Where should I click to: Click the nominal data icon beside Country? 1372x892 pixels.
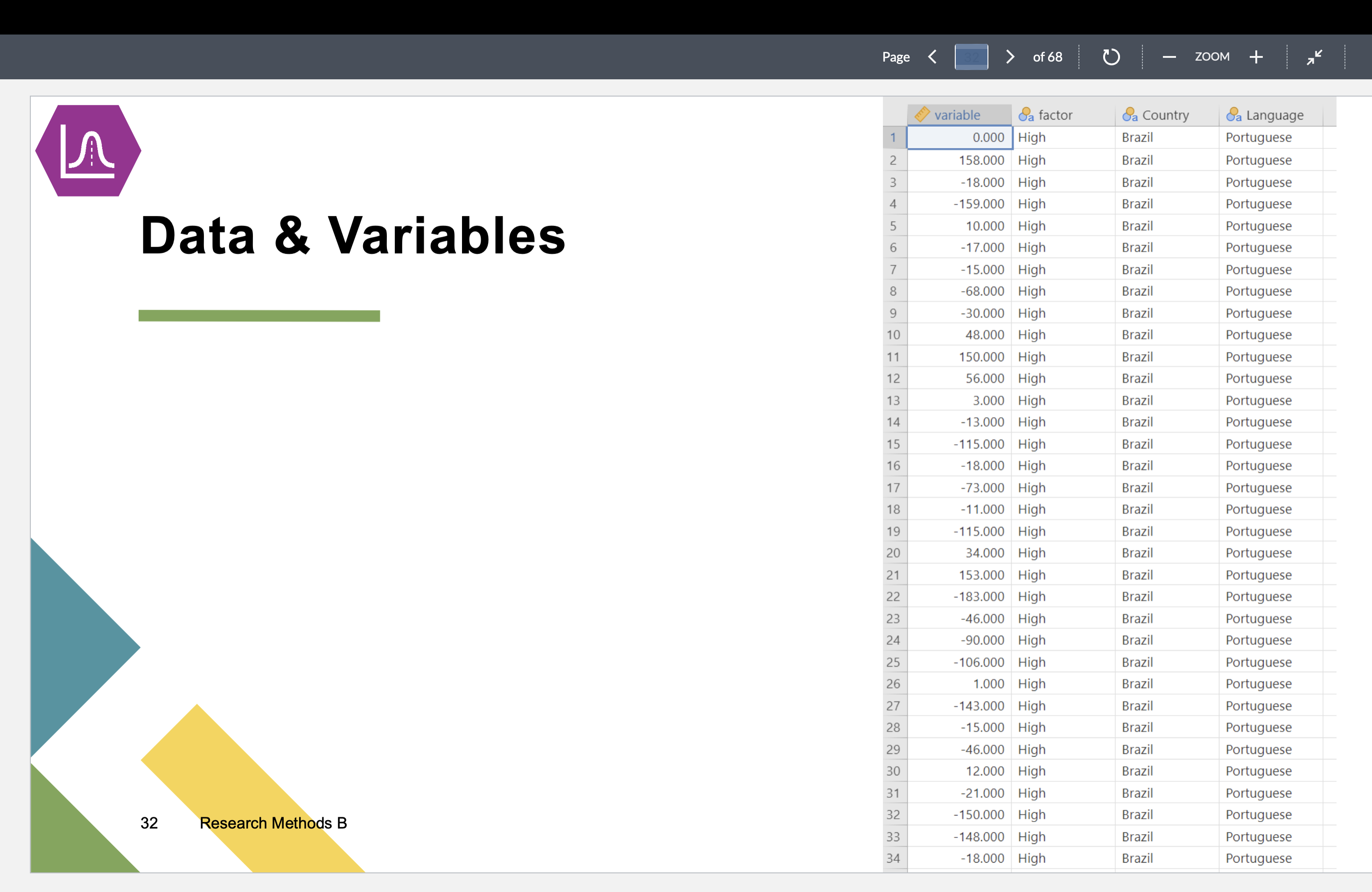coord(1130,115)
